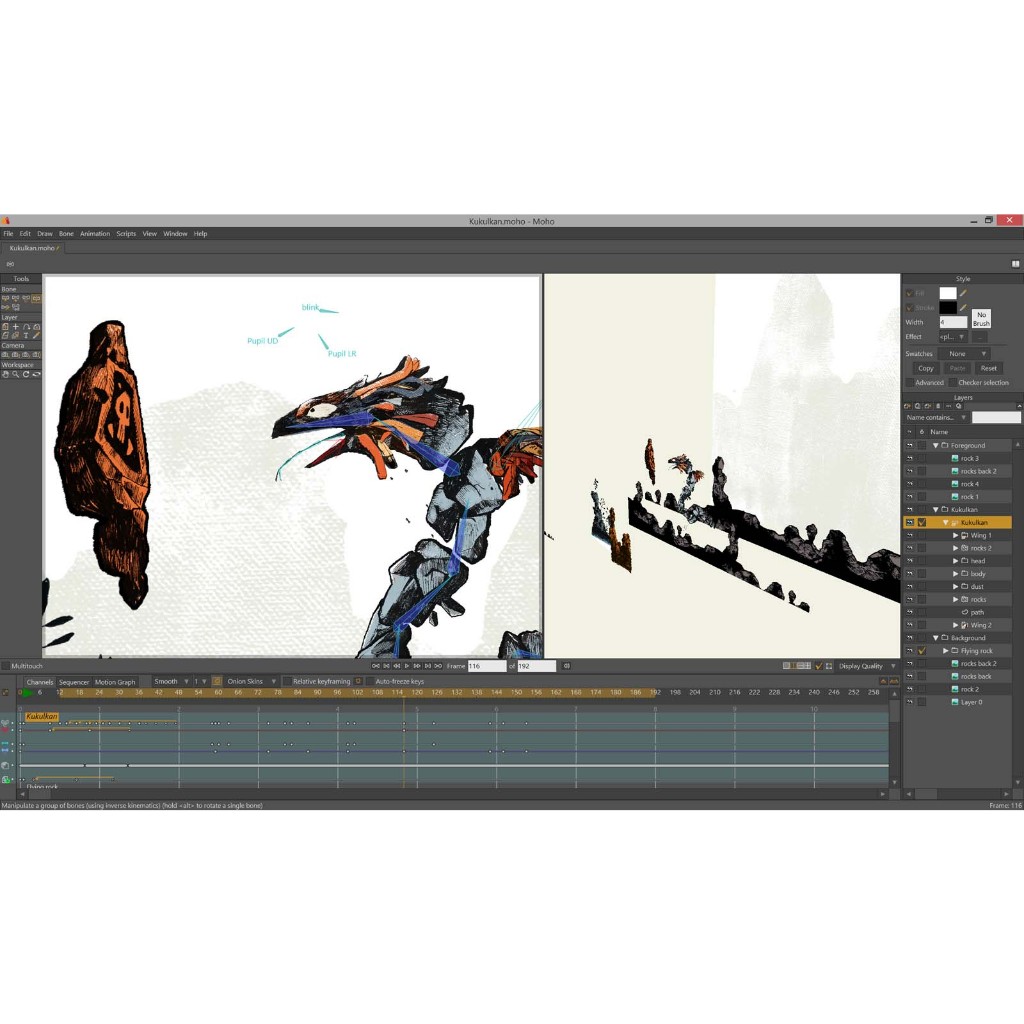Viewport: 1024px width, 1024px height.
Task: Toggle the Auto-freeze keys checkbox
Action: pyautogui.click(x=370, y=681)
